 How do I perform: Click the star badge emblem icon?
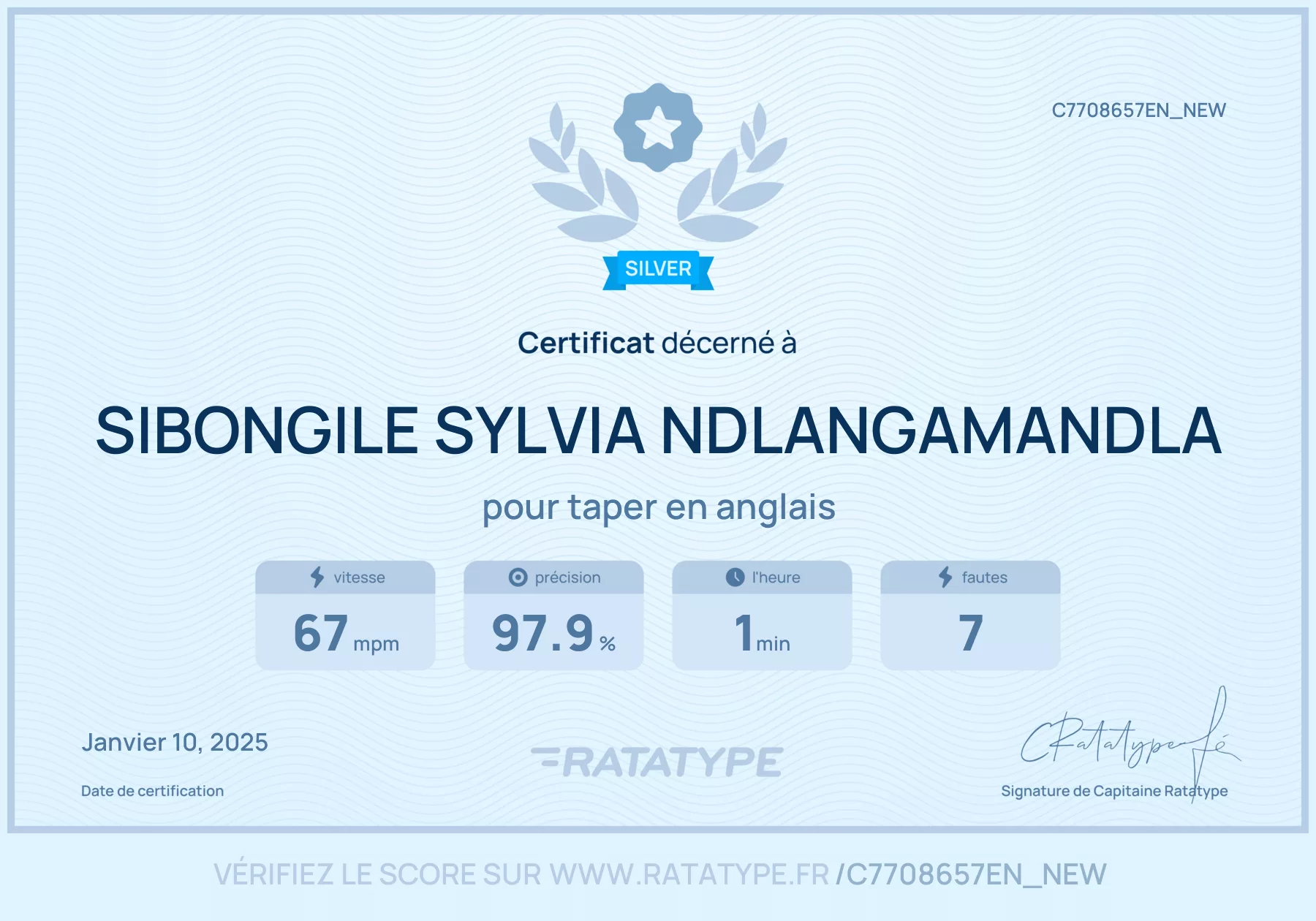pyautogui.click(x=658, y=127)
